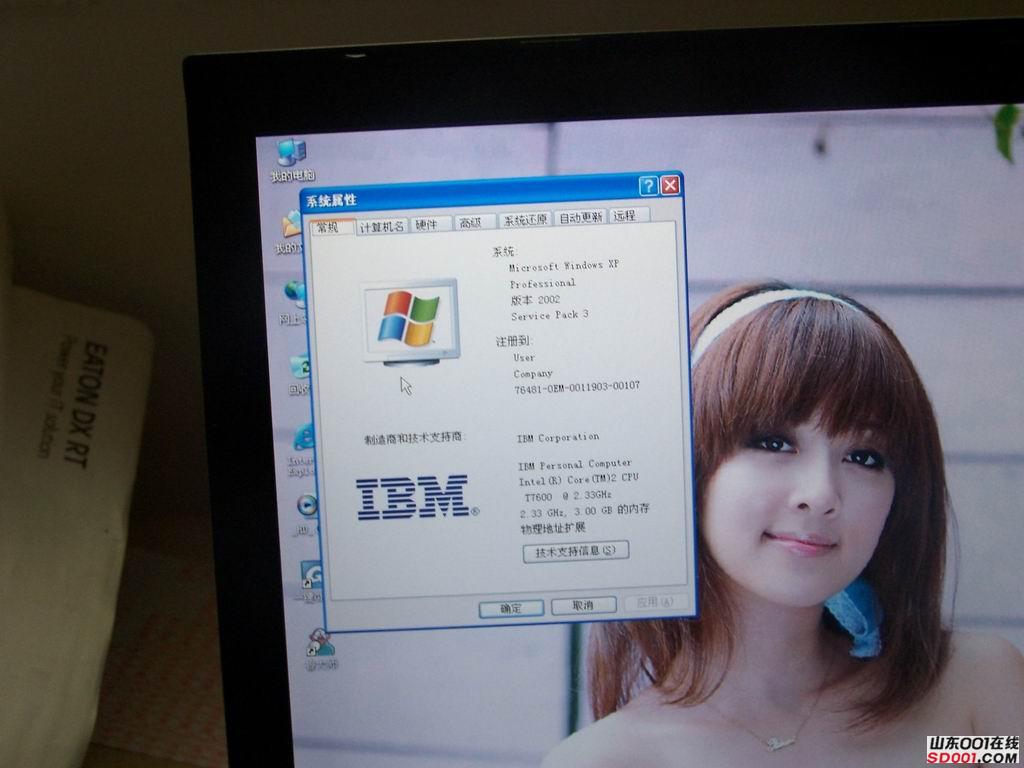This screenshot has width=1024, height=768.
Task: Open the 自动更新 tab
Action: tap(580, 218)
